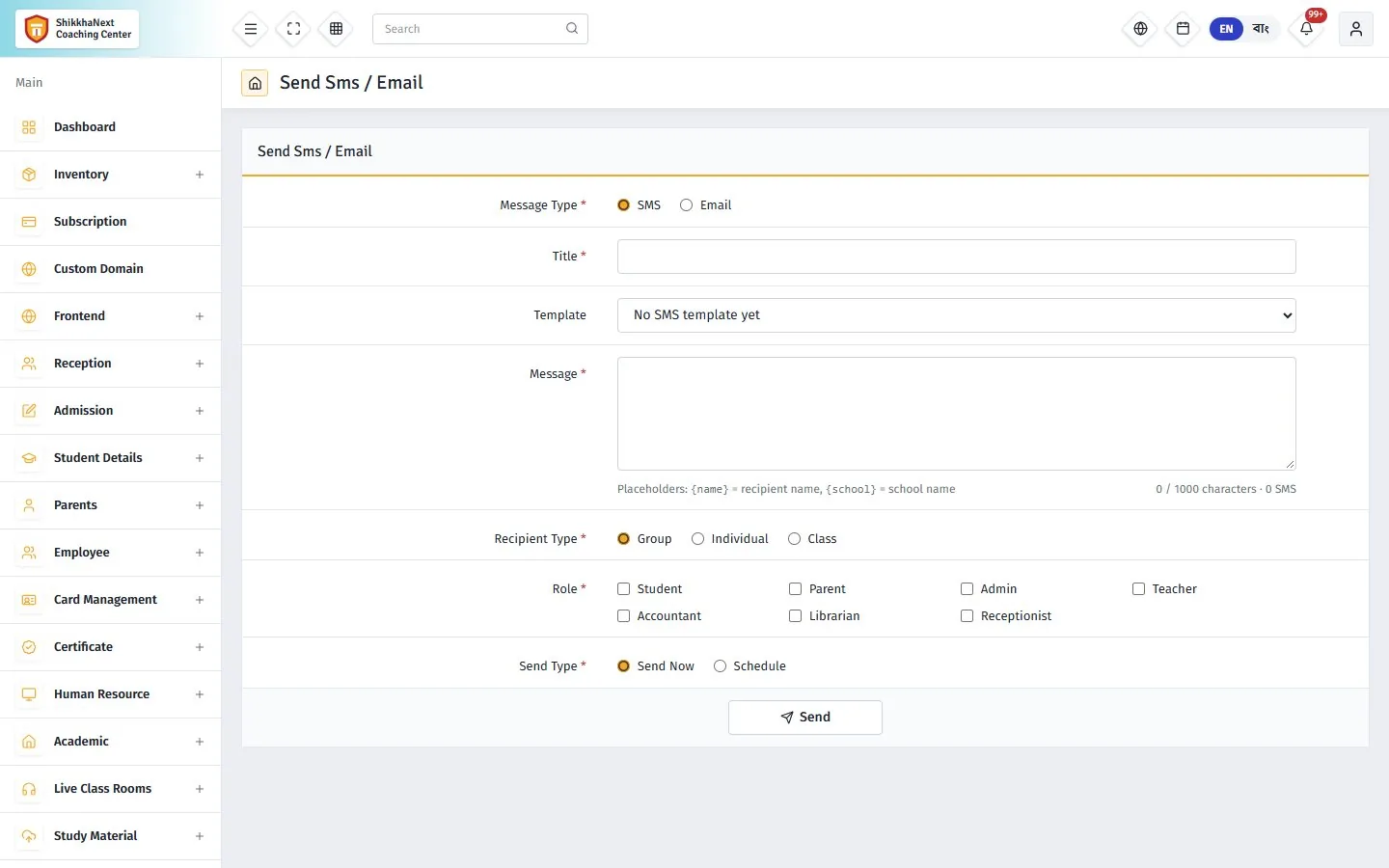Screen dimensions: 1389x868
Task: Click the Send button
Action: coord(805,718)
